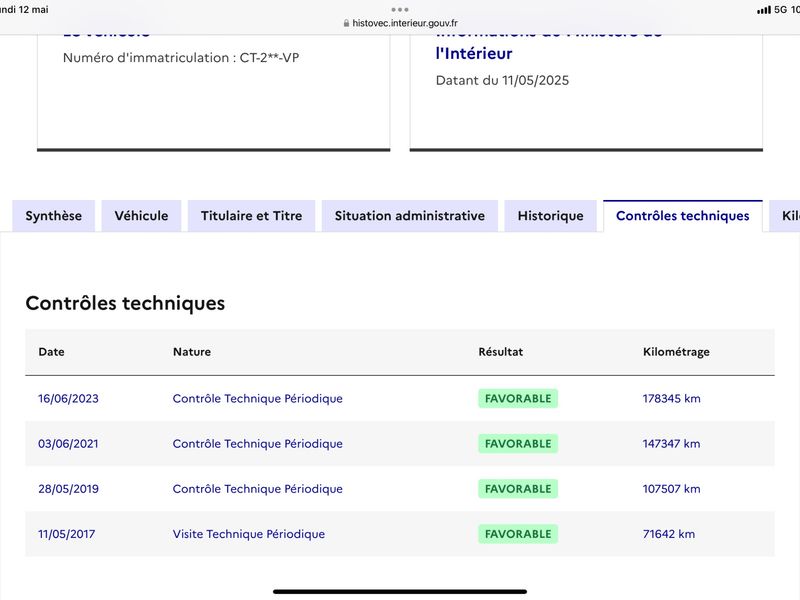Tap the 5G signal status indicator
This screenshot has width=800, height=600.
(x=781, y=9)
